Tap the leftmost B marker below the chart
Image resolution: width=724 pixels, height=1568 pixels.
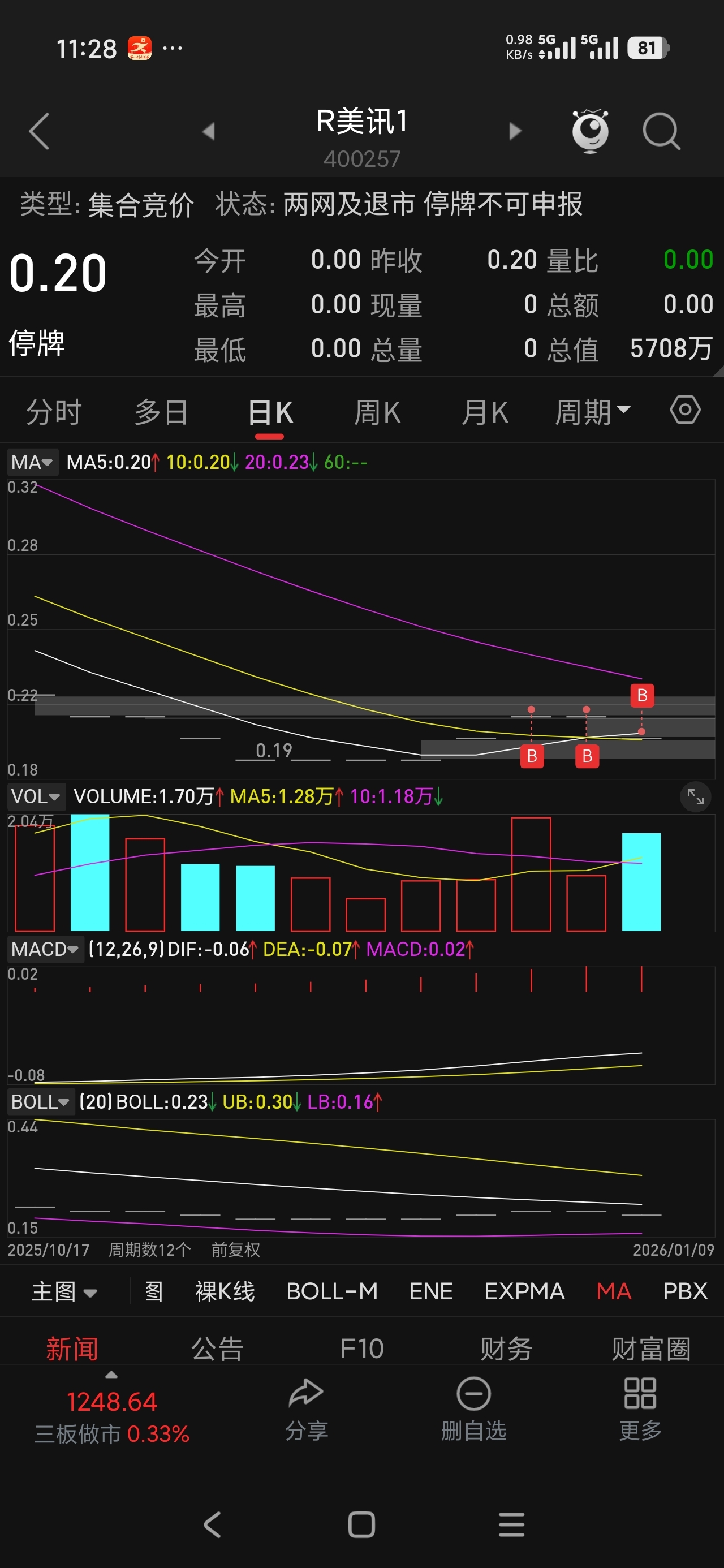coord(532,756)
